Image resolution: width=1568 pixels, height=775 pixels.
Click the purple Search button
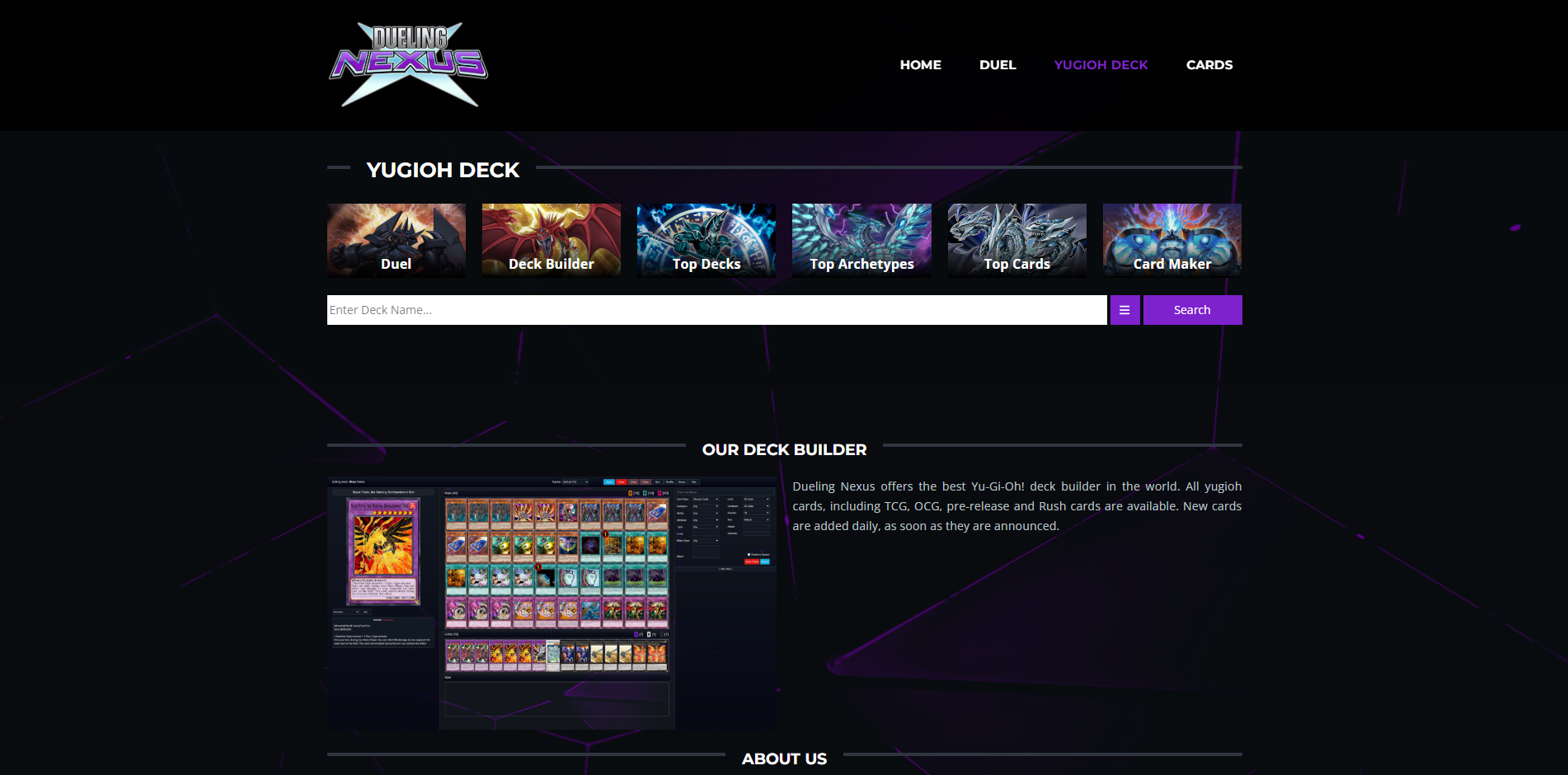click(x=1192, y=310)
